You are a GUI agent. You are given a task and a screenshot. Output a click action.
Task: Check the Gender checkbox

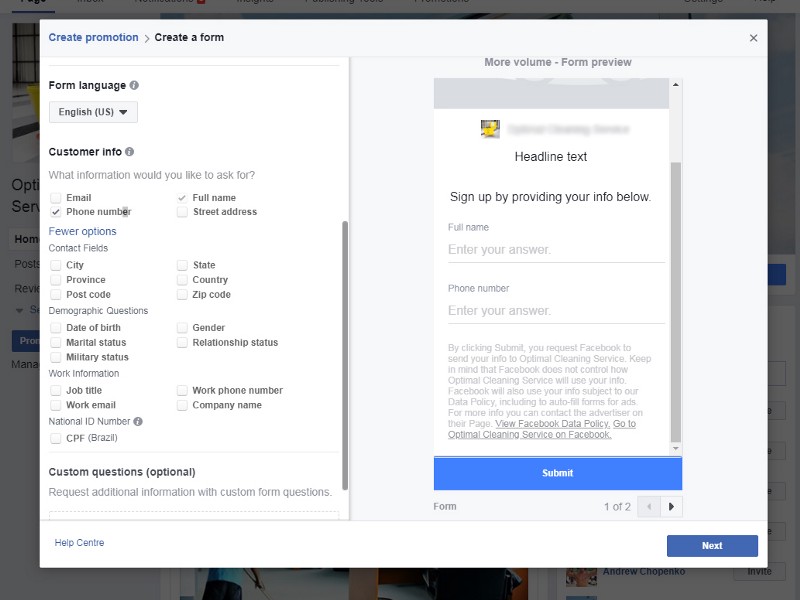182,328
